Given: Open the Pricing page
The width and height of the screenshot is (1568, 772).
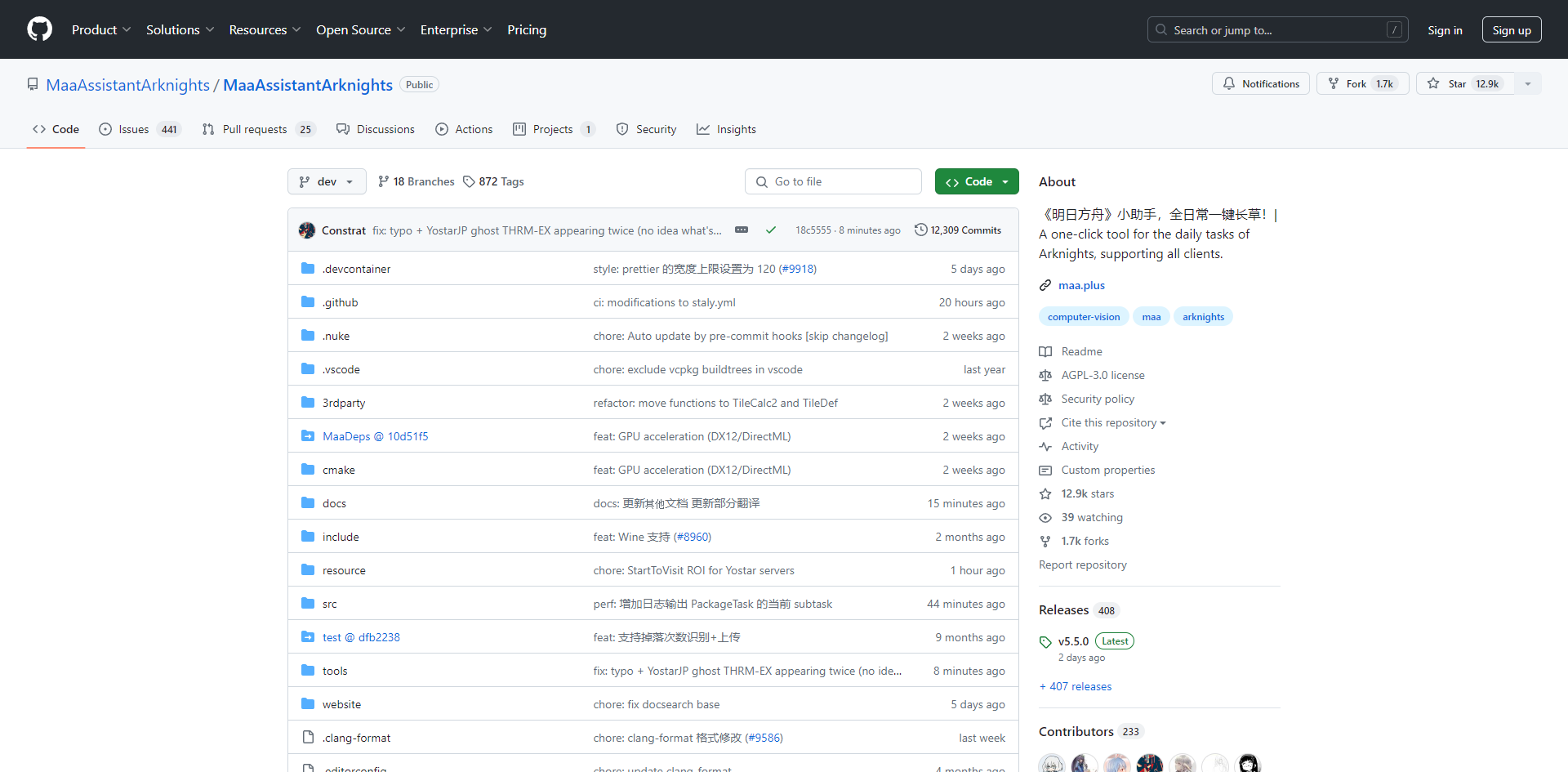Looking at the screenshot, I should point(527,29).
